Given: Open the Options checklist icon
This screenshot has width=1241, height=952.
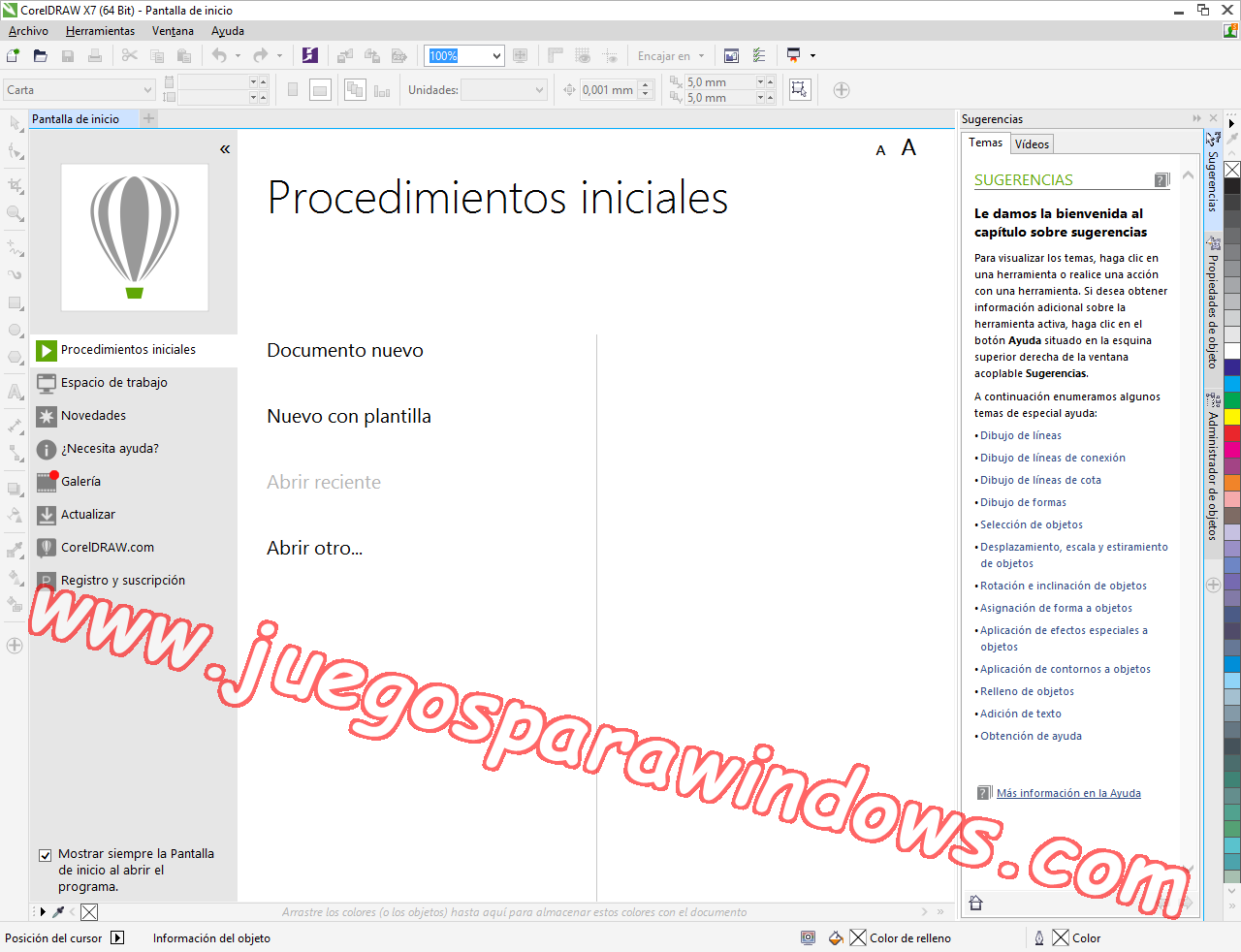Looking at the screenshot, I should [759, 56].
